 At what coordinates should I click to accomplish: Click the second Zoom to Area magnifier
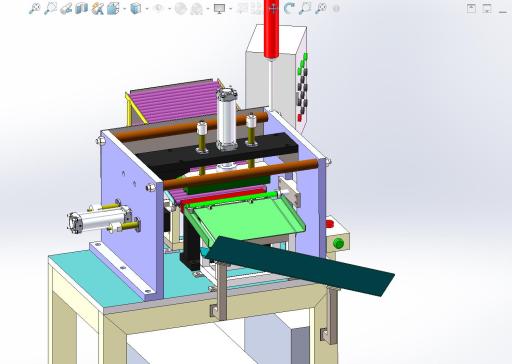point(305,8)
